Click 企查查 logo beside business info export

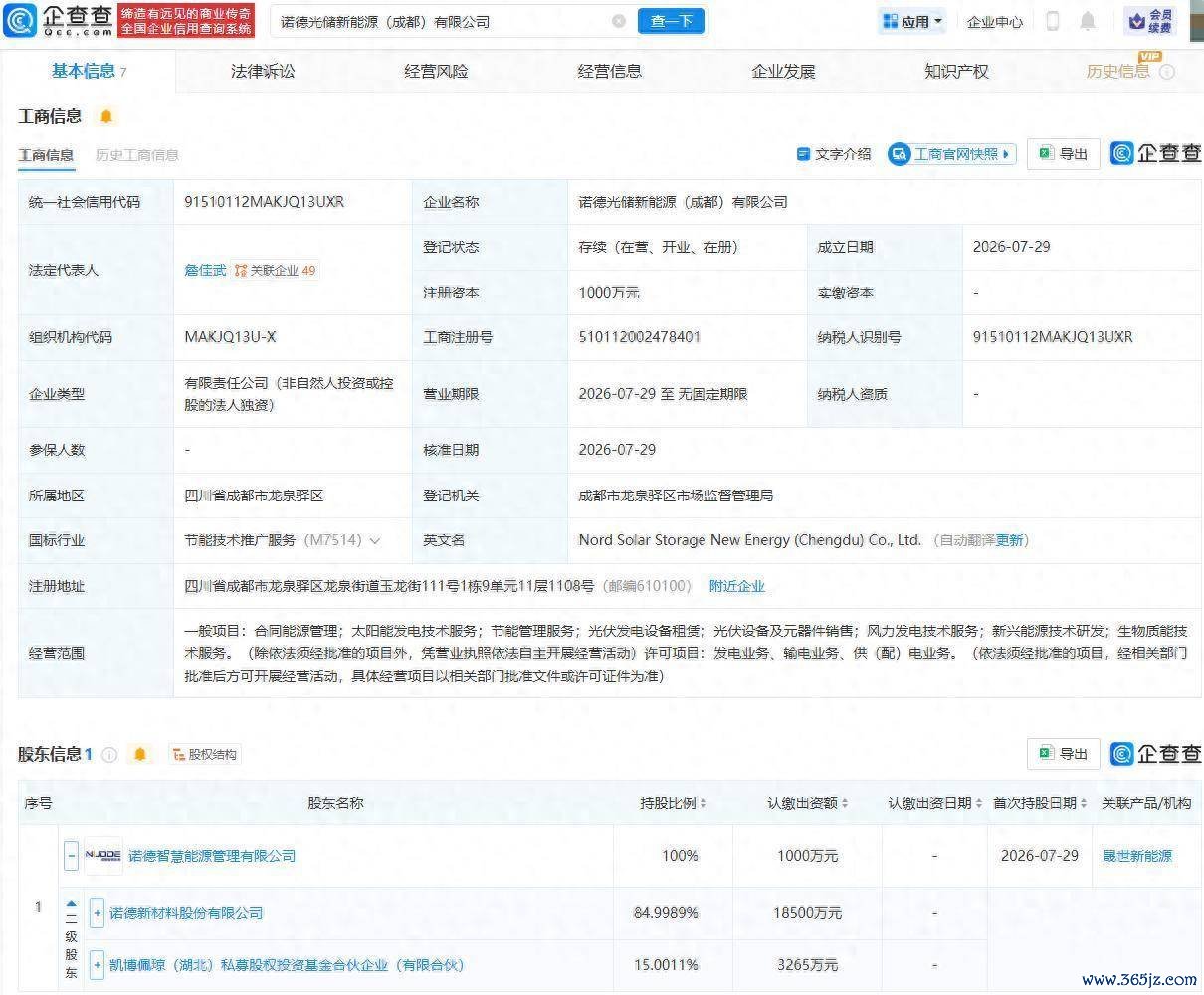1156,153
